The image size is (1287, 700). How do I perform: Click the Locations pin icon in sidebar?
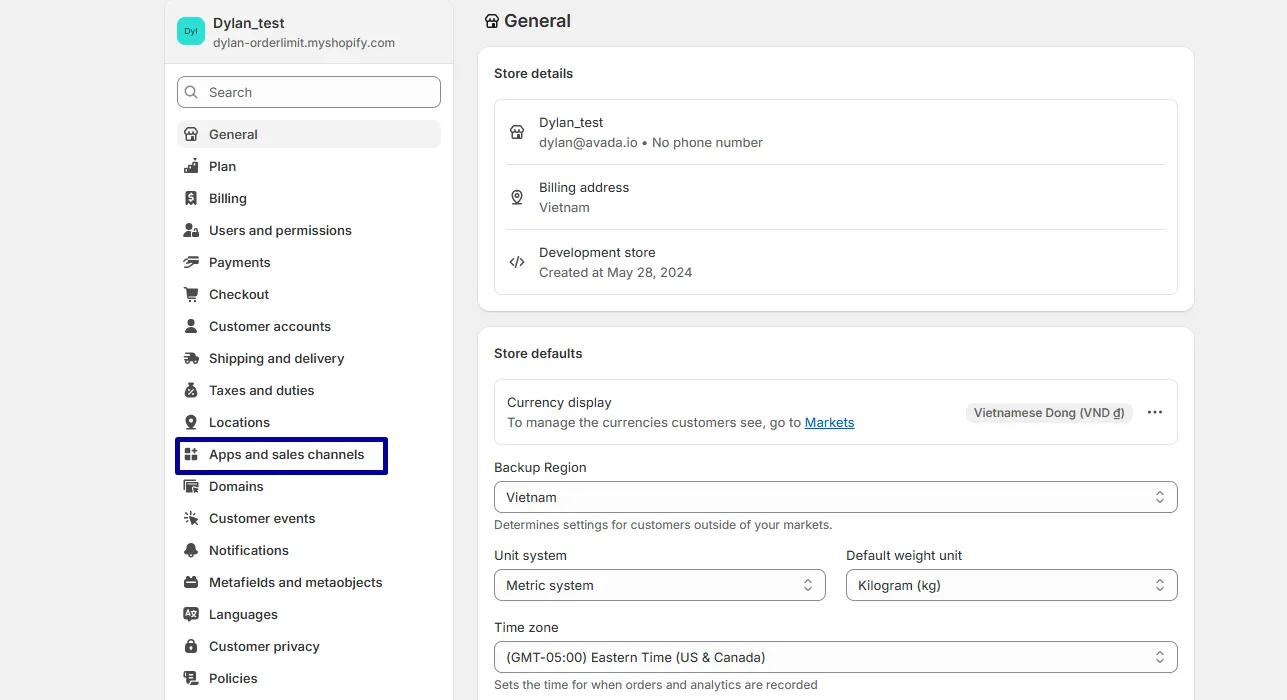(x=191, y=422)
